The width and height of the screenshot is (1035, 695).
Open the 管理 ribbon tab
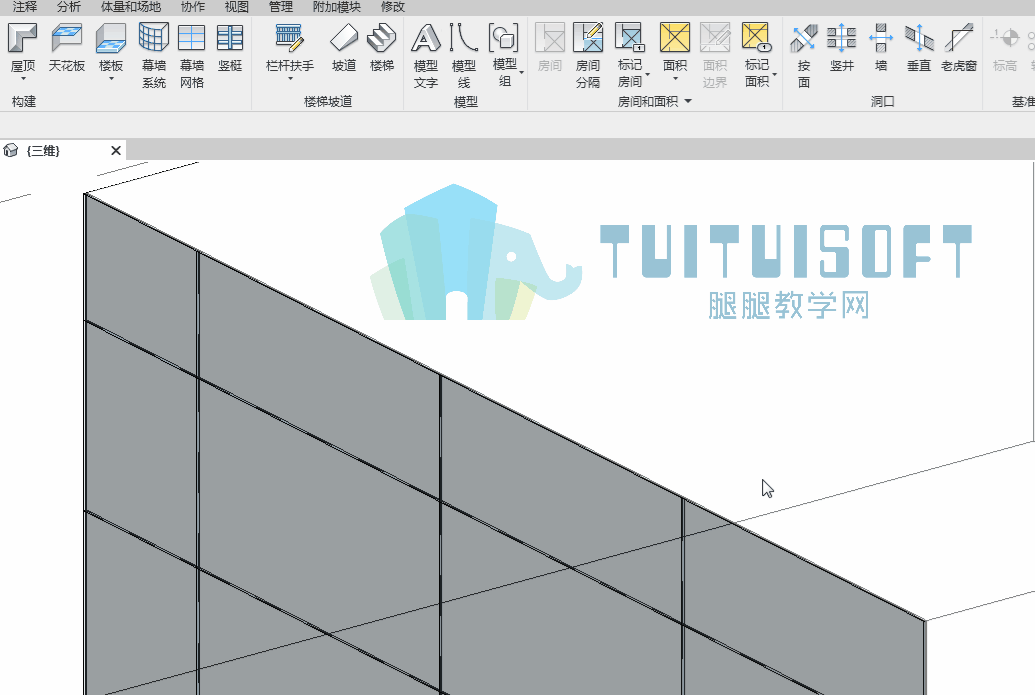(281, 7)
